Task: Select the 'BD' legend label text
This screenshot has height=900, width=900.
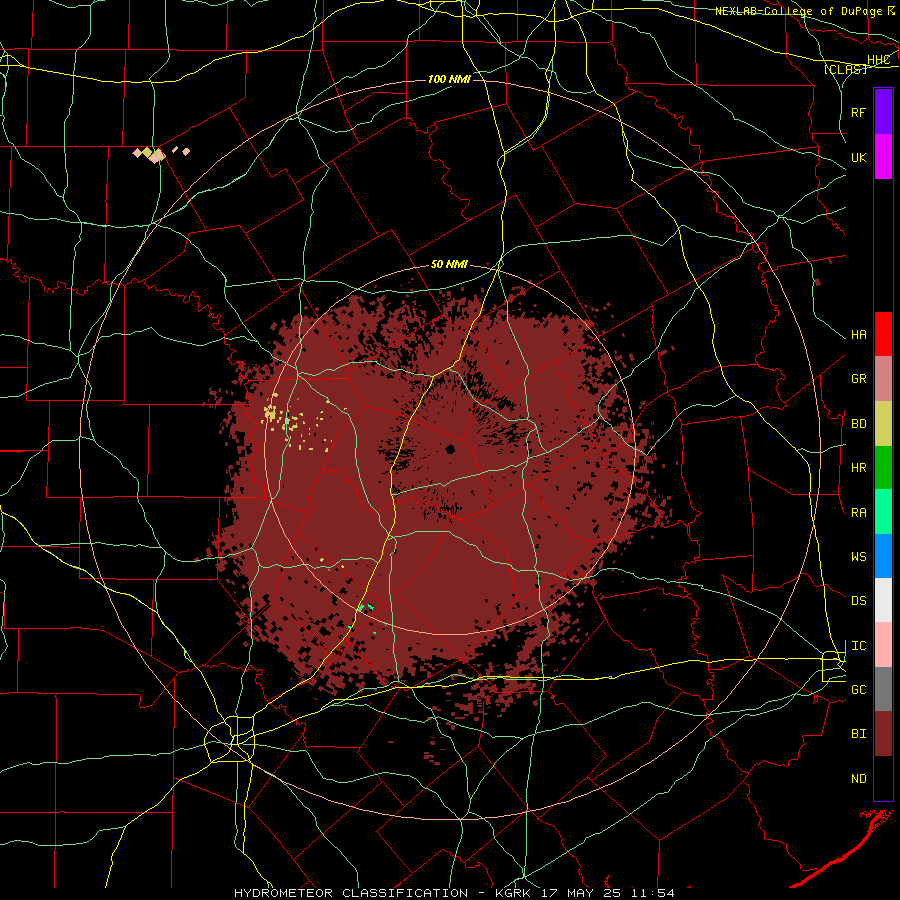Action: click(x=859, y=424)
